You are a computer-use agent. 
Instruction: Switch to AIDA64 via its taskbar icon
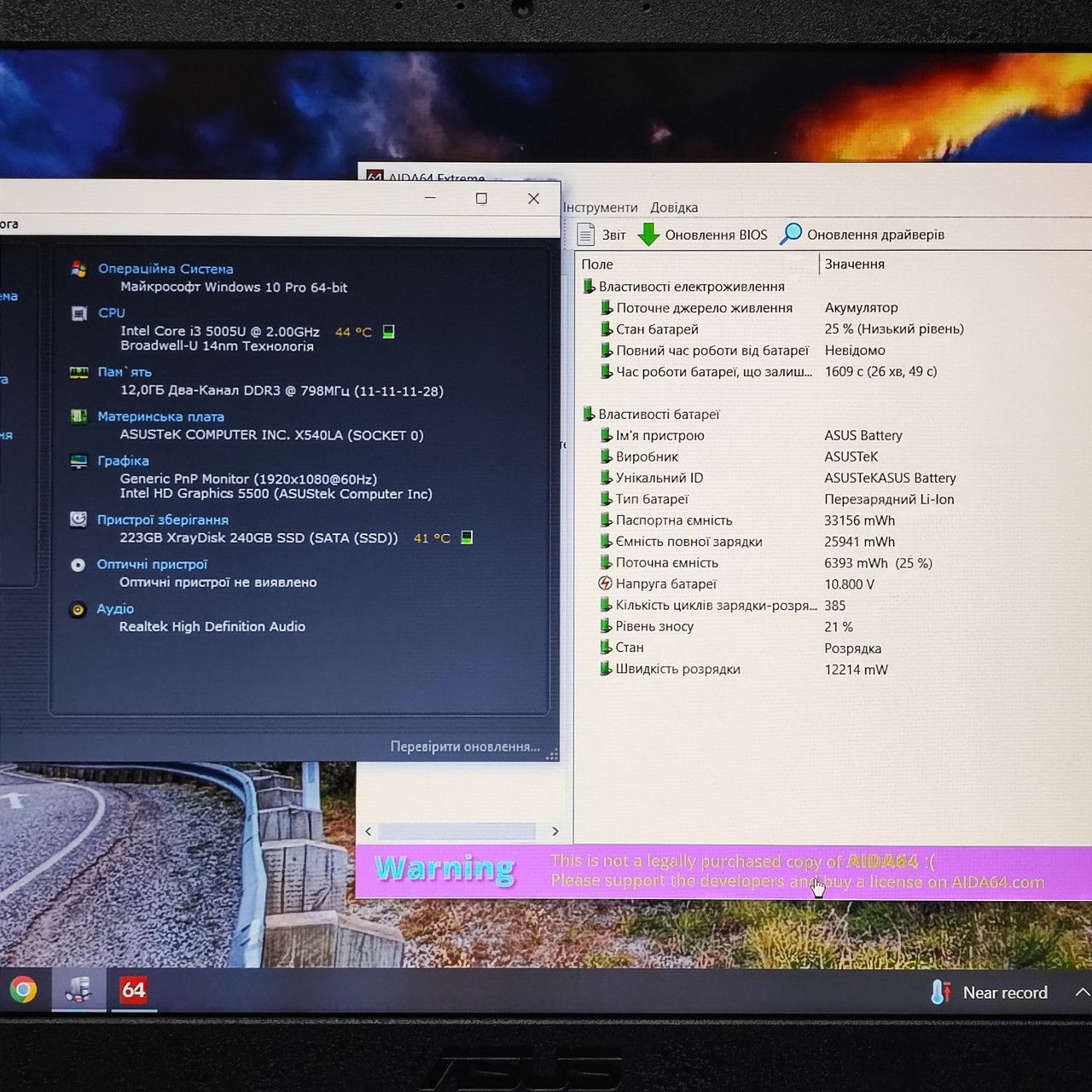tap(133, 990)
